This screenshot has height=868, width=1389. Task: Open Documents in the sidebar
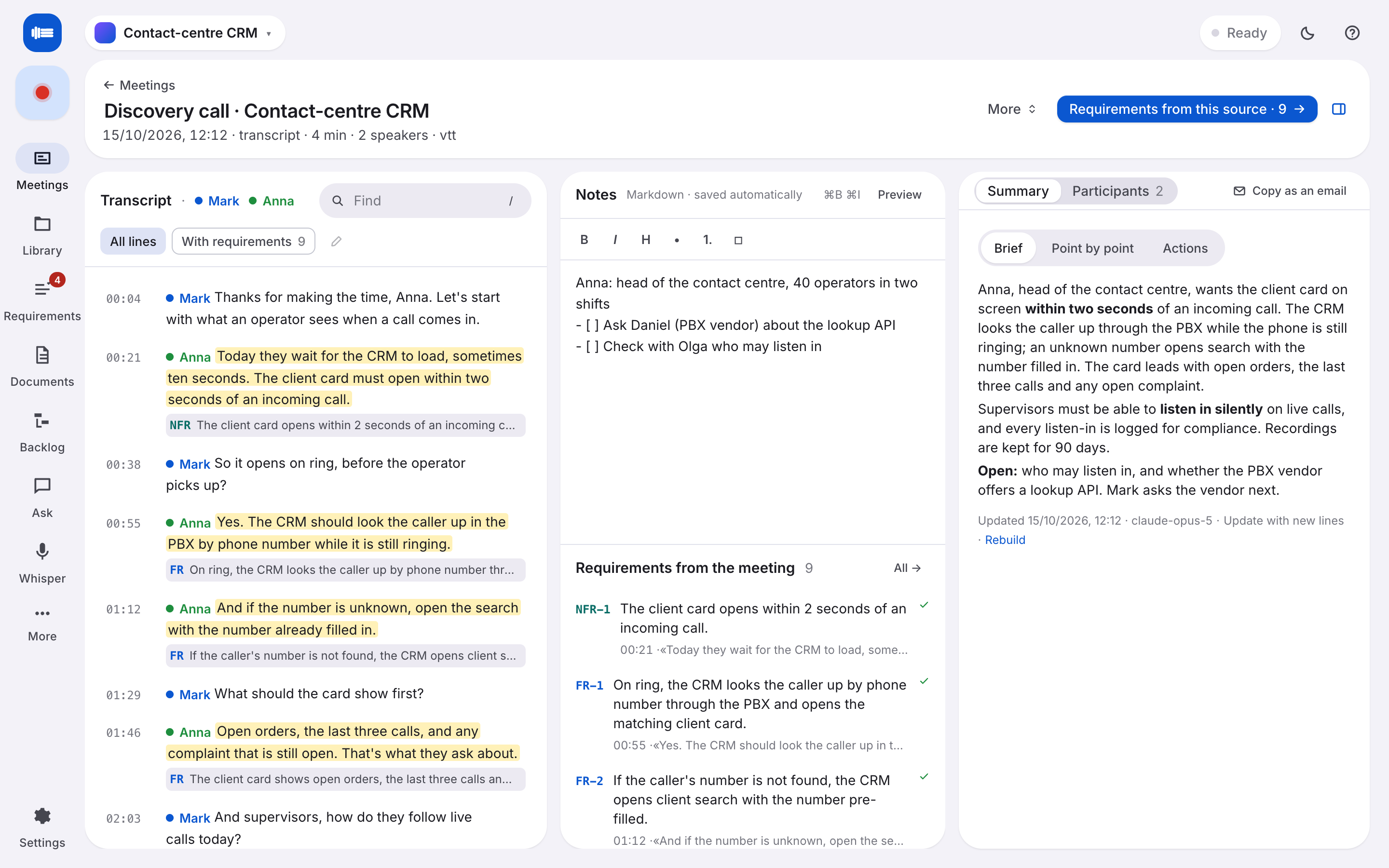(x=42, y=366)
